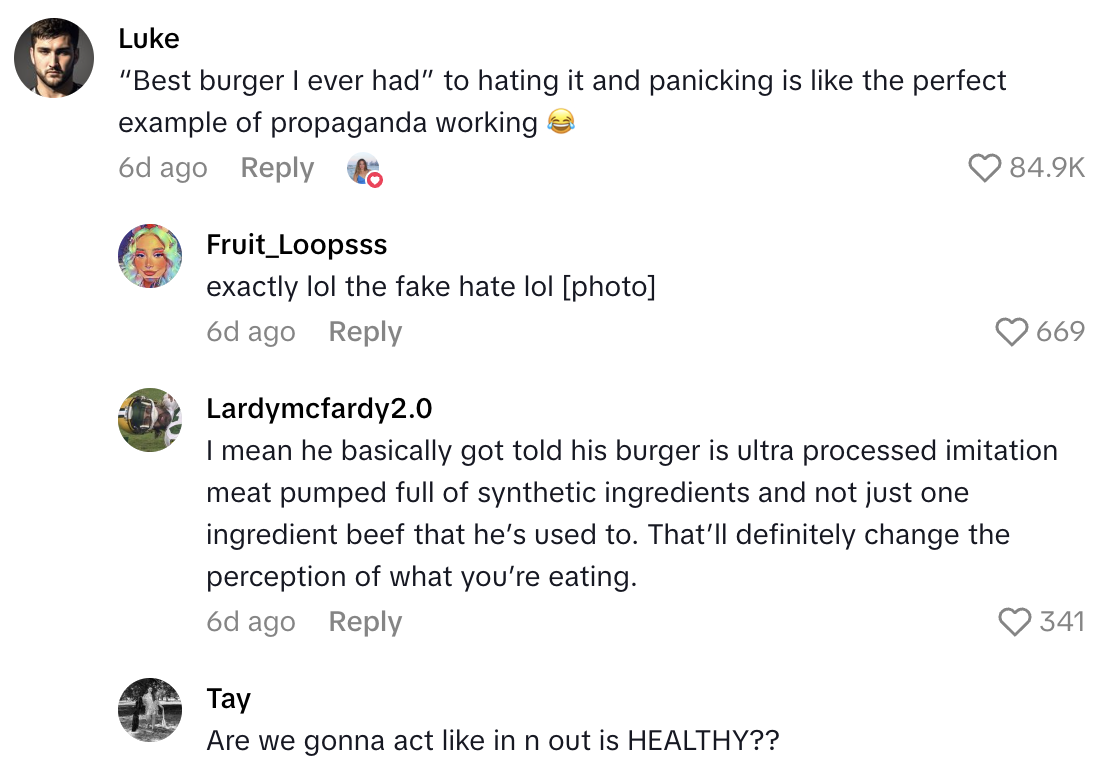
Task: Expand Fruit_Loopsss's reply thread
Action: click(x=365, y=331)
